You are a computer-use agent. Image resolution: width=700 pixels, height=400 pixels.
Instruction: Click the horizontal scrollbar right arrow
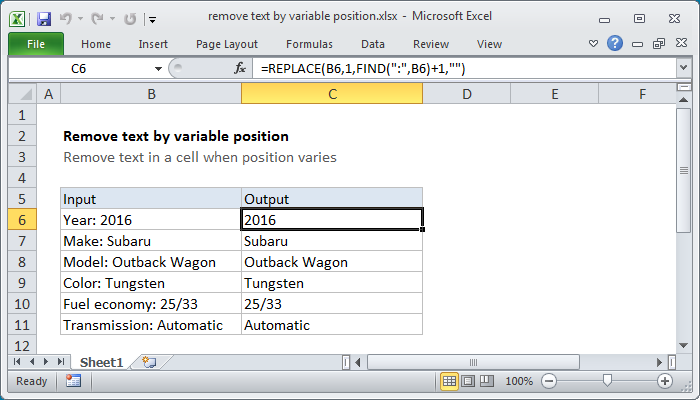click(x=659, y=362)
